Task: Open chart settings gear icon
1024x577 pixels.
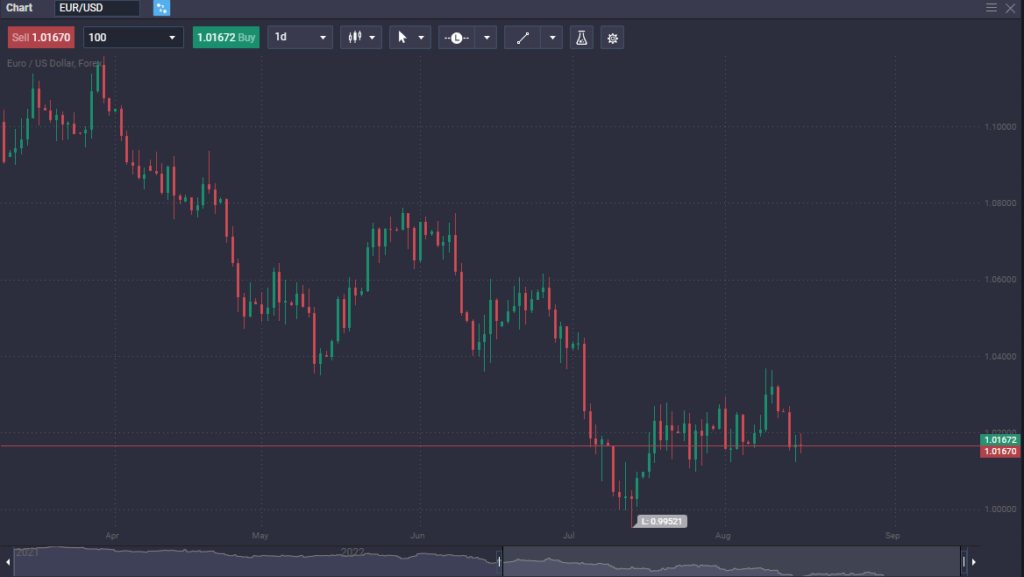Action: pyautogui.click(x=612, y=38)
